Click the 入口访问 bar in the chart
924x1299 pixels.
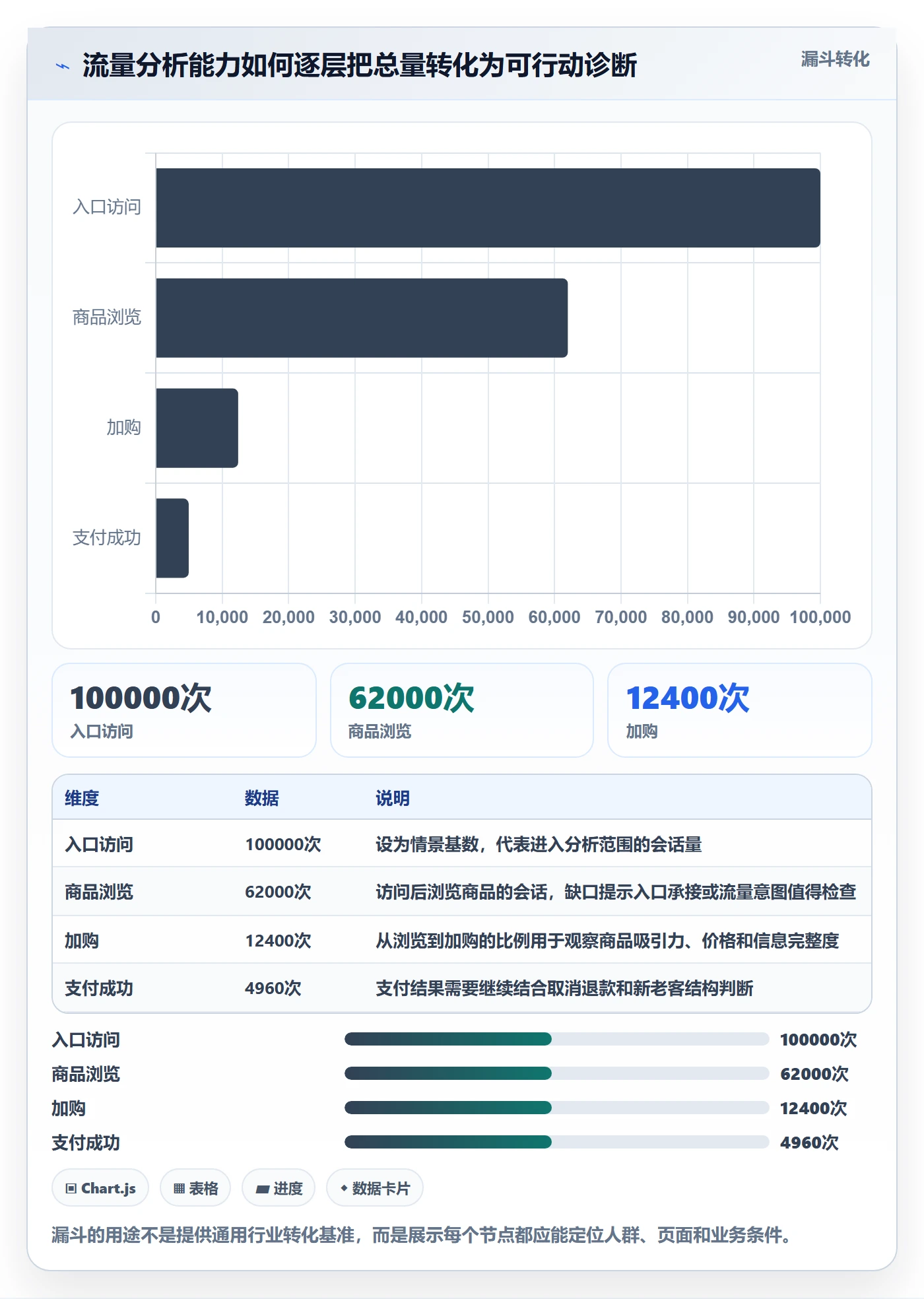[488, 208]
